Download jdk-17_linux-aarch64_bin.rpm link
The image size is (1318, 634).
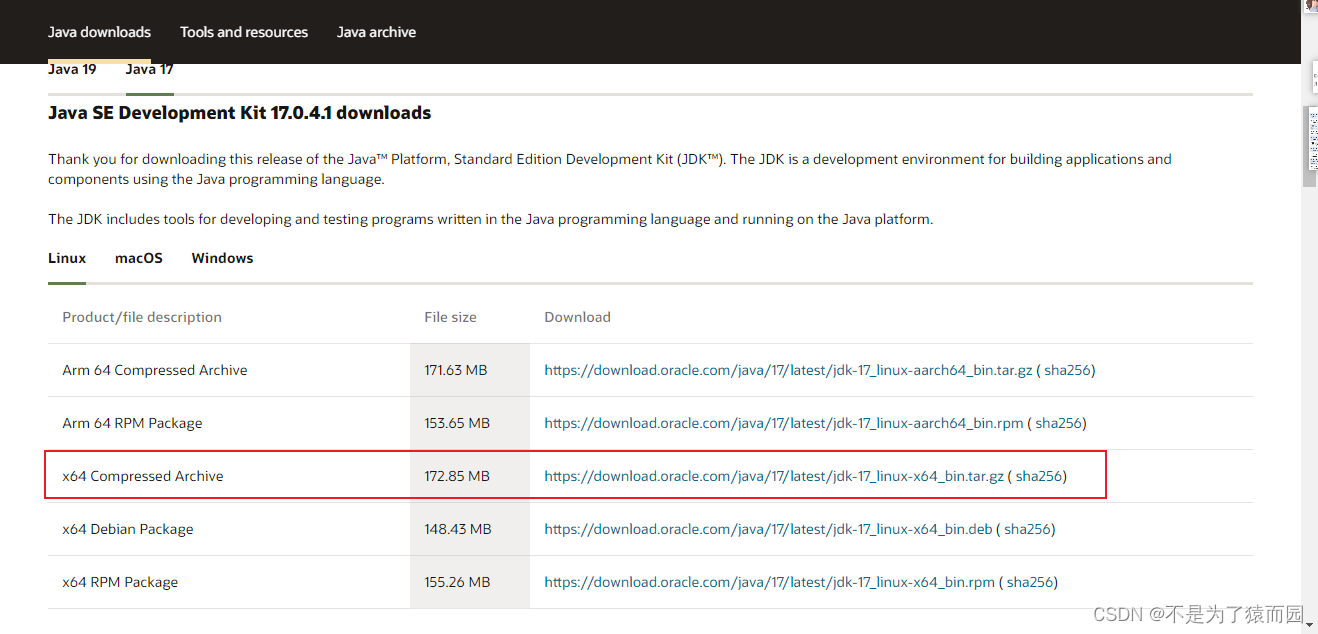pos(784,423)
